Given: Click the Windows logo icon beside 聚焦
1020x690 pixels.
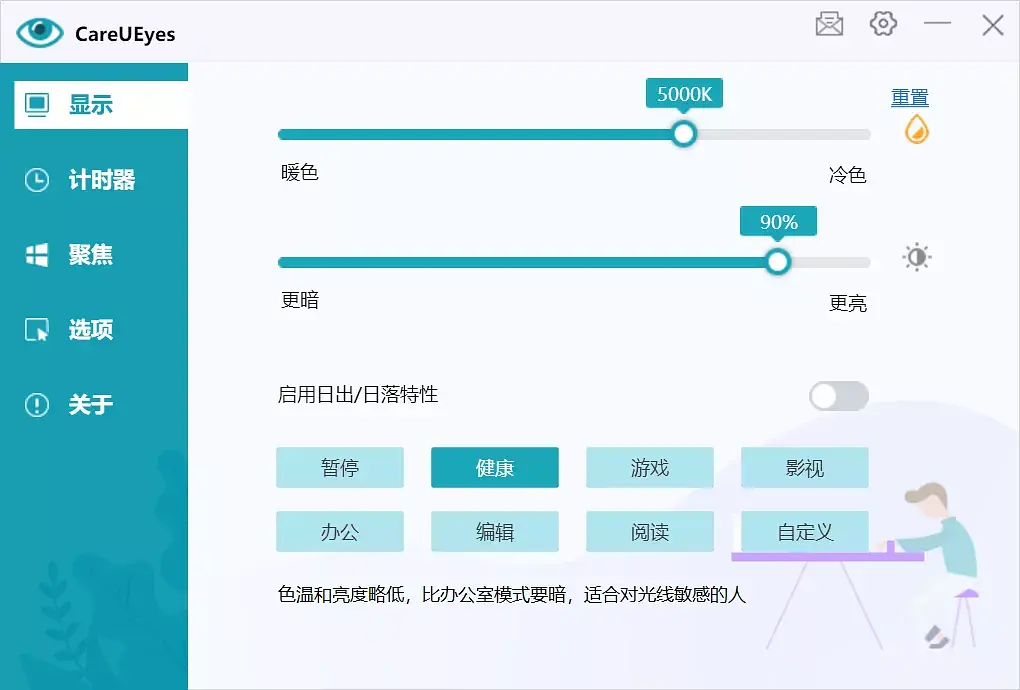Looking at the screenshot, I should (37, 255).
